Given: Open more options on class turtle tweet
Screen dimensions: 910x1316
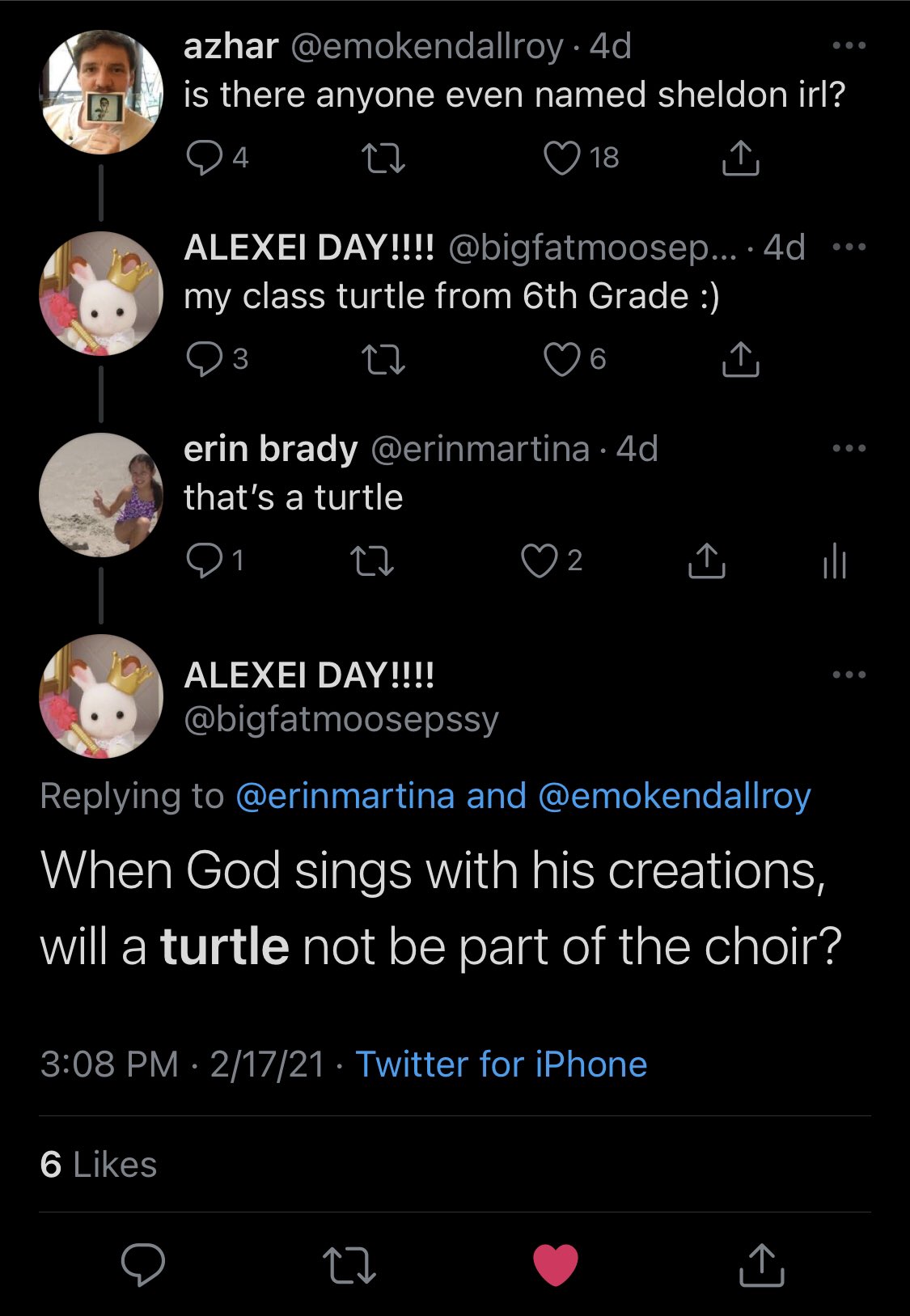Looking at the screenshot, I should pyautogui.click(x=849, y=248).
